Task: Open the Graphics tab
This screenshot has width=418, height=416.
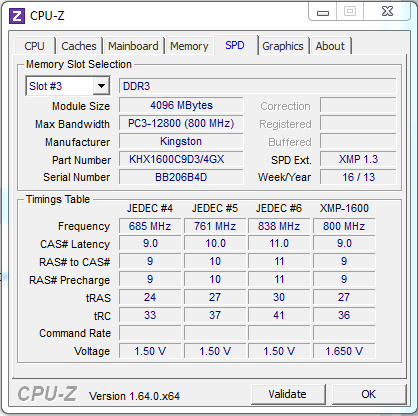Action: tap(283, 46)
